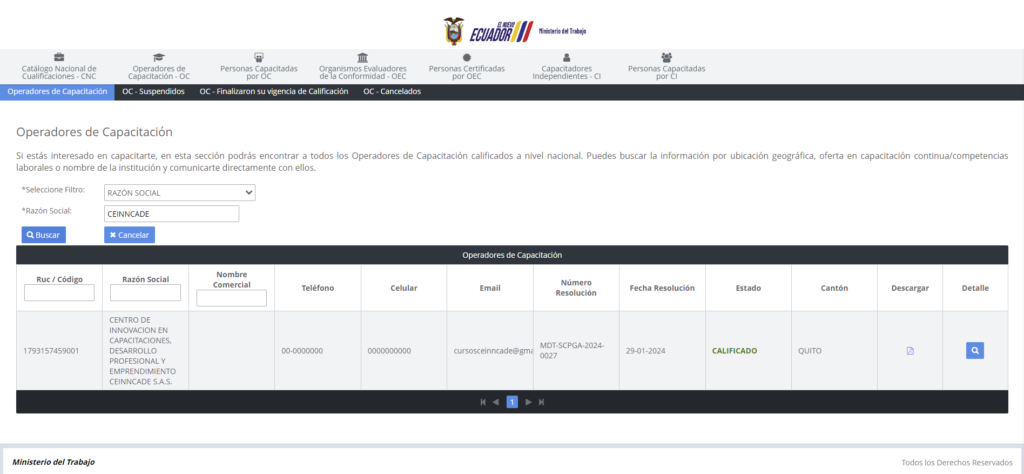Click the Fecha Resolución column header

tap(662, 288)
